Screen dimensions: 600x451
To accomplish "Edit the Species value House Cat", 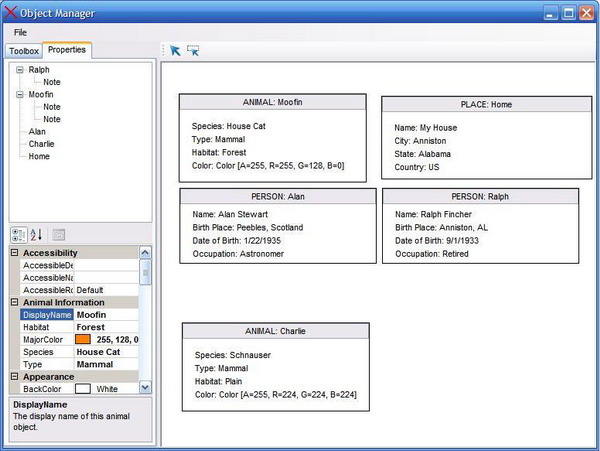I will point(106,352).
